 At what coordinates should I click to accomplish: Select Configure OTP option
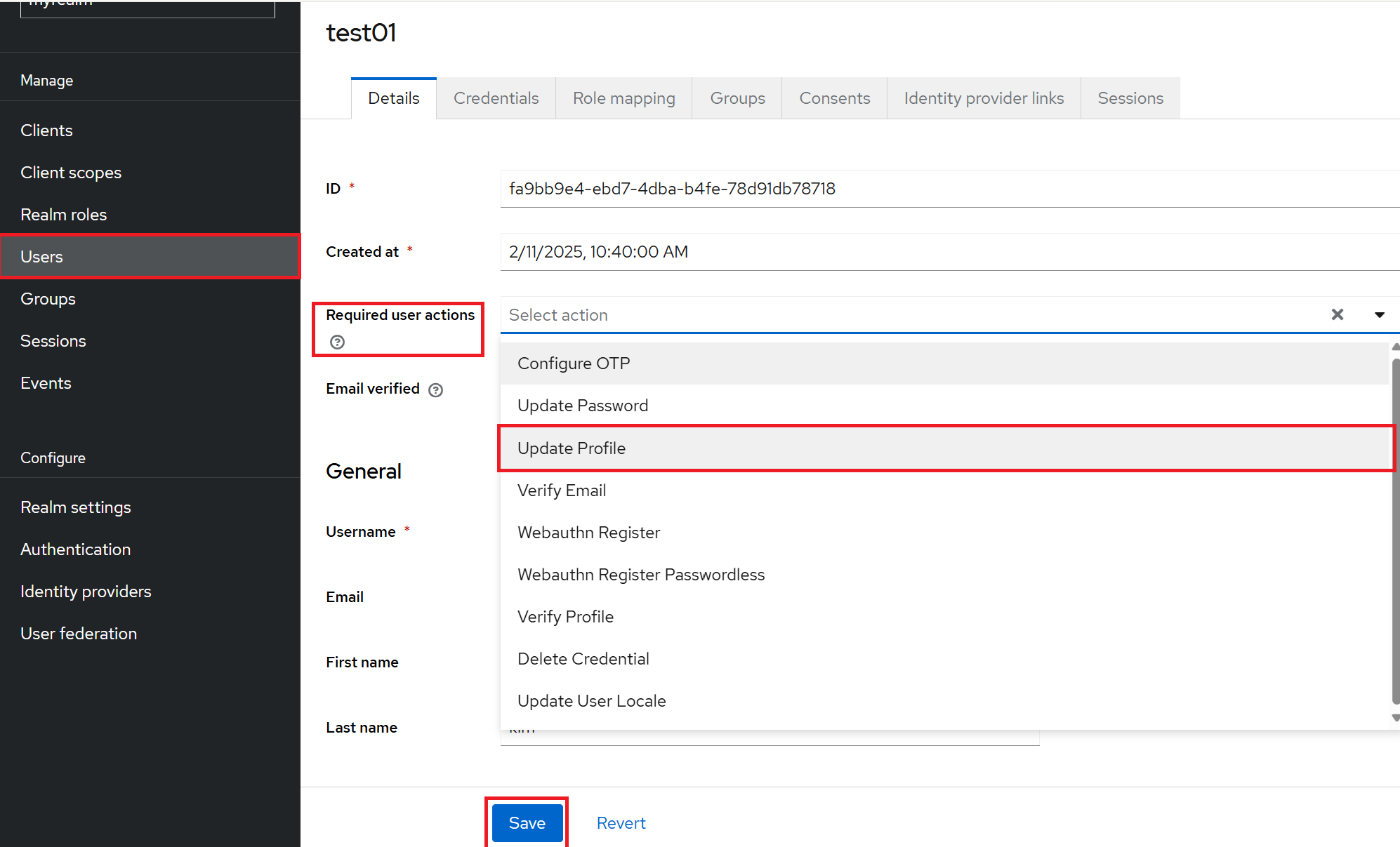tap(574, 364)
